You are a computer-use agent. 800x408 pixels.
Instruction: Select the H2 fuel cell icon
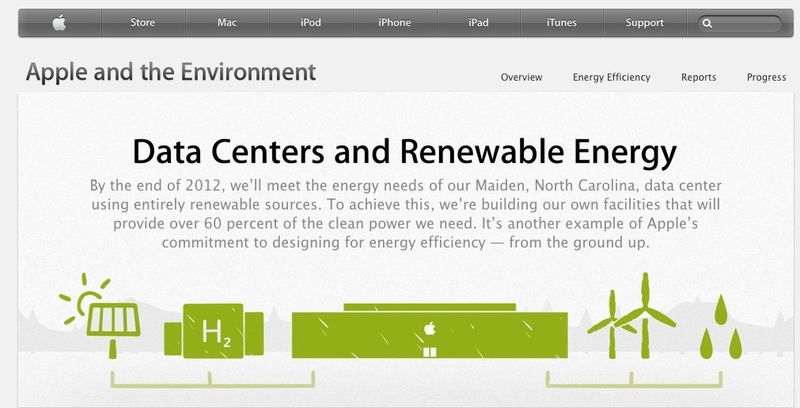coord(214,330)
